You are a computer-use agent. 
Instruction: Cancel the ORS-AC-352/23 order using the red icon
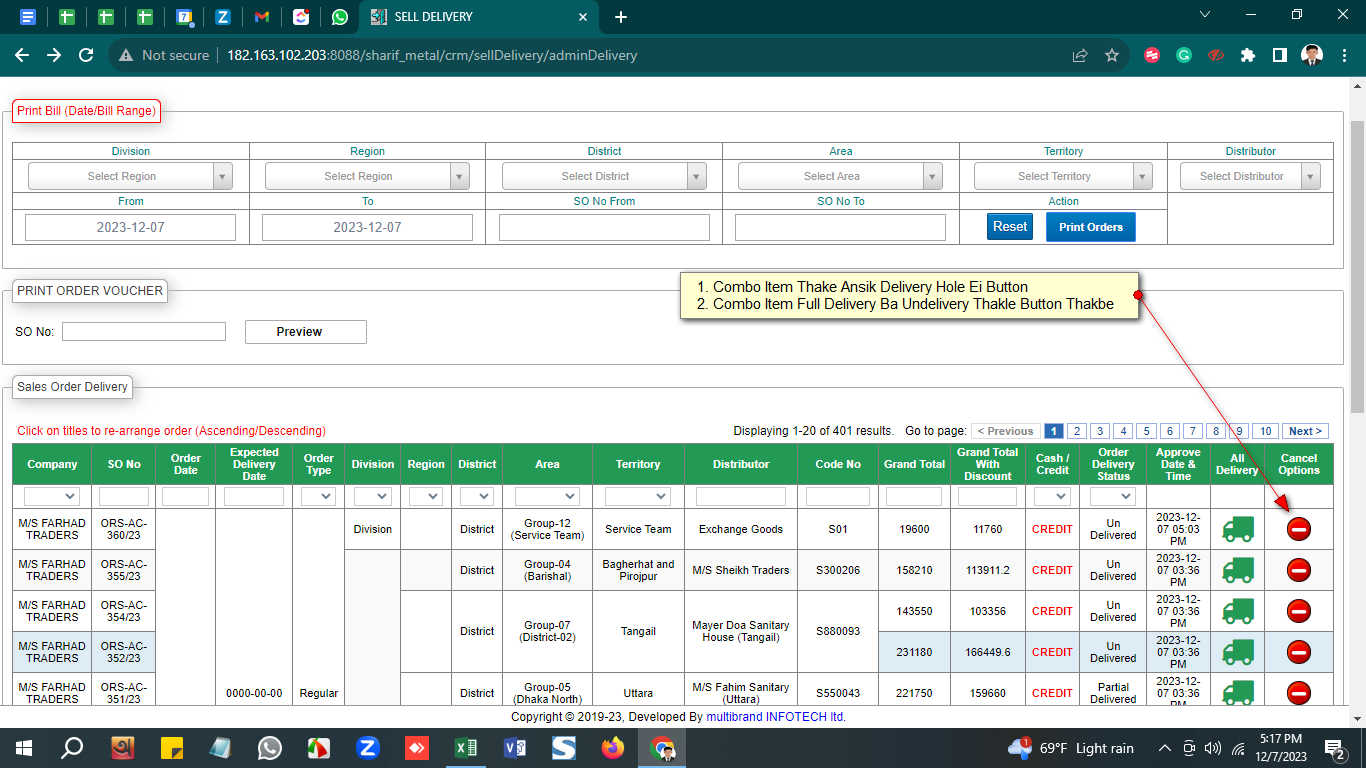coord(1298,652)
